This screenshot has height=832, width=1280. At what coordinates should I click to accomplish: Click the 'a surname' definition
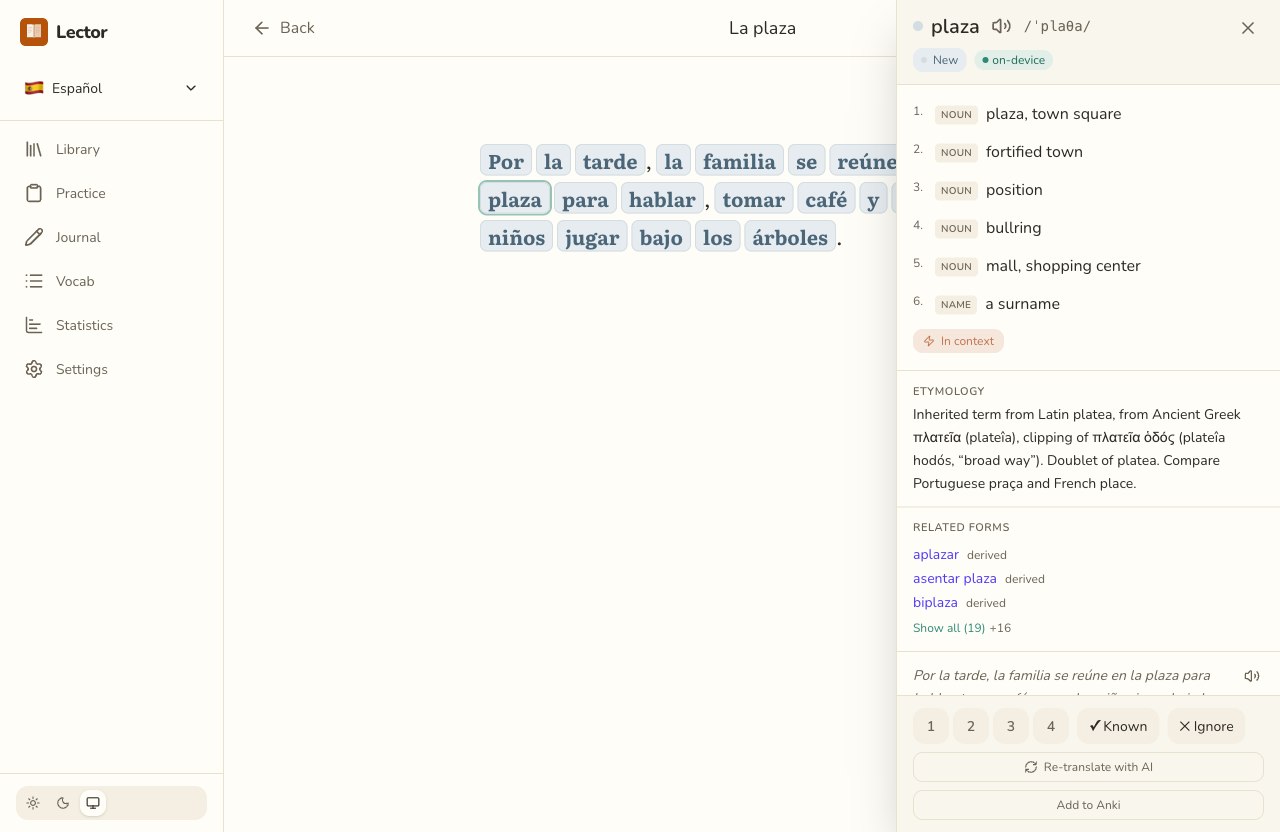pyautogui.click(x=1022, y=304)
